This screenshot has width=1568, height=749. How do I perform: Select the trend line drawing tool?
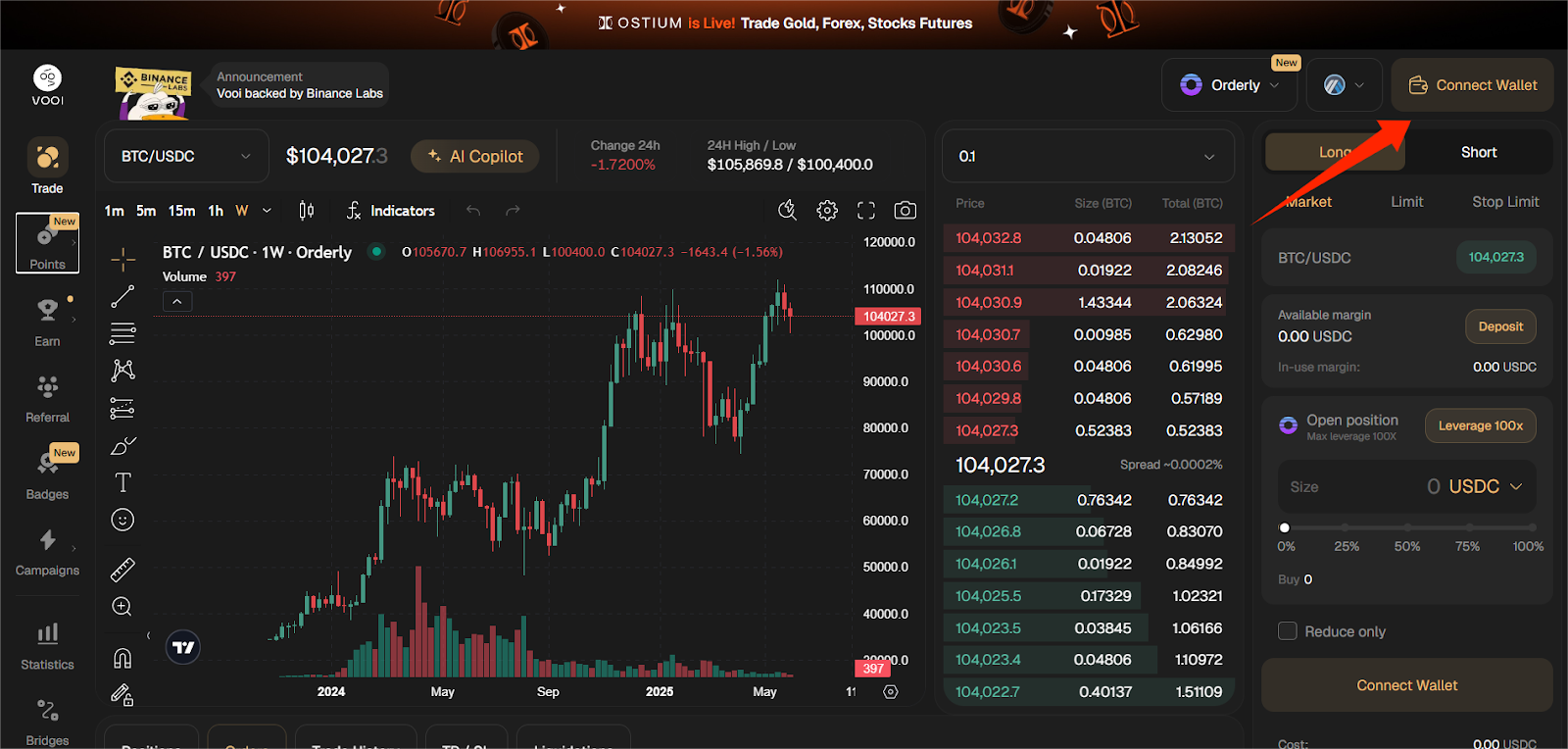tap(122, 296)
